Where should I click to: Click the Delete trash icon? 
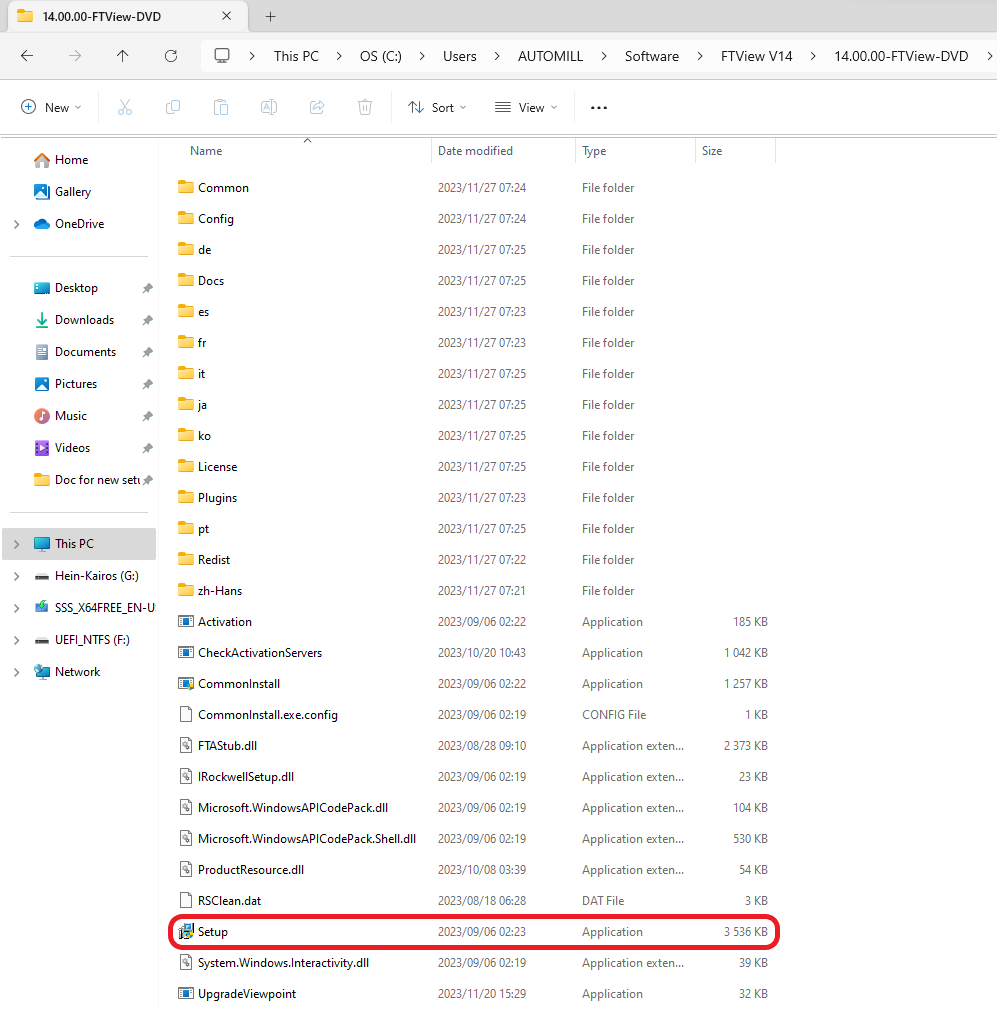pos(365,108)
